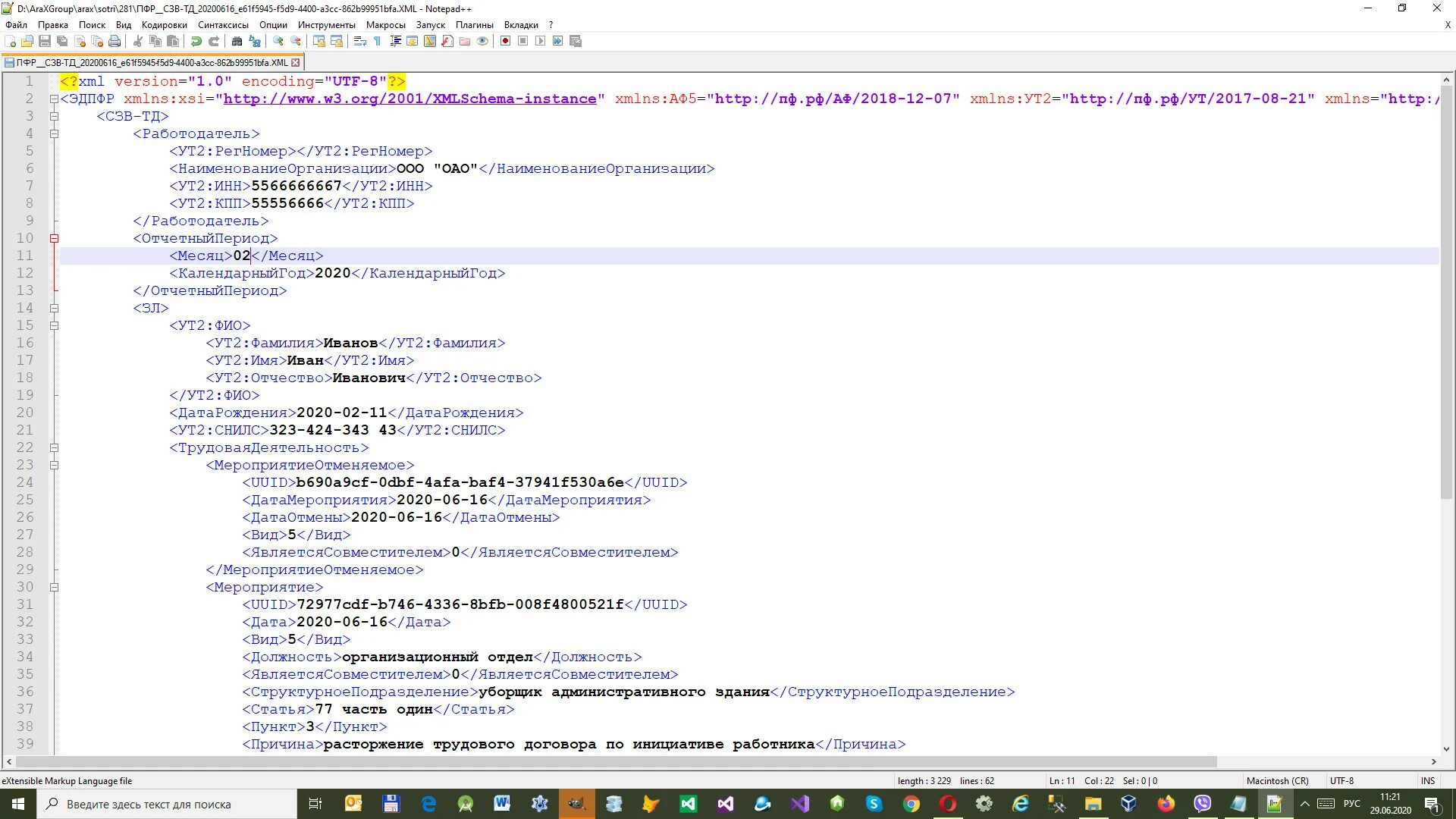Image resolution: width=1456 pixels, height=819 pixels.
Task: Start macro recording with the red circle
Action: point(506,41)
